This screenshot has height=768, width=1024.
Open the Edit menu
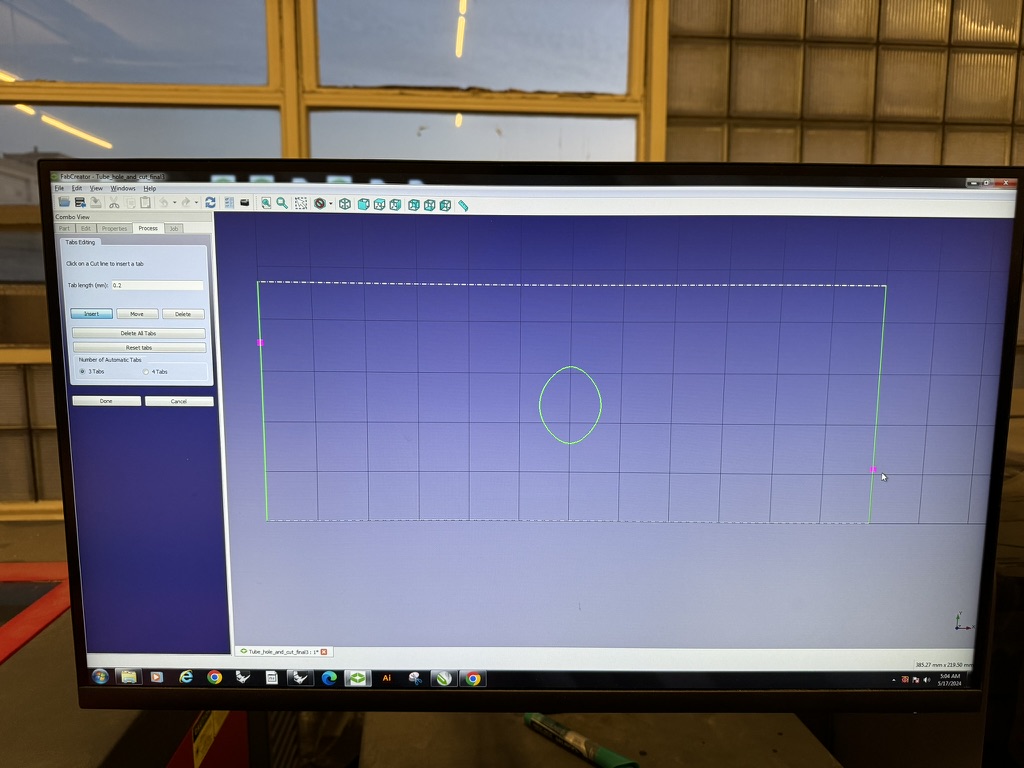click(x=77, y=188)
